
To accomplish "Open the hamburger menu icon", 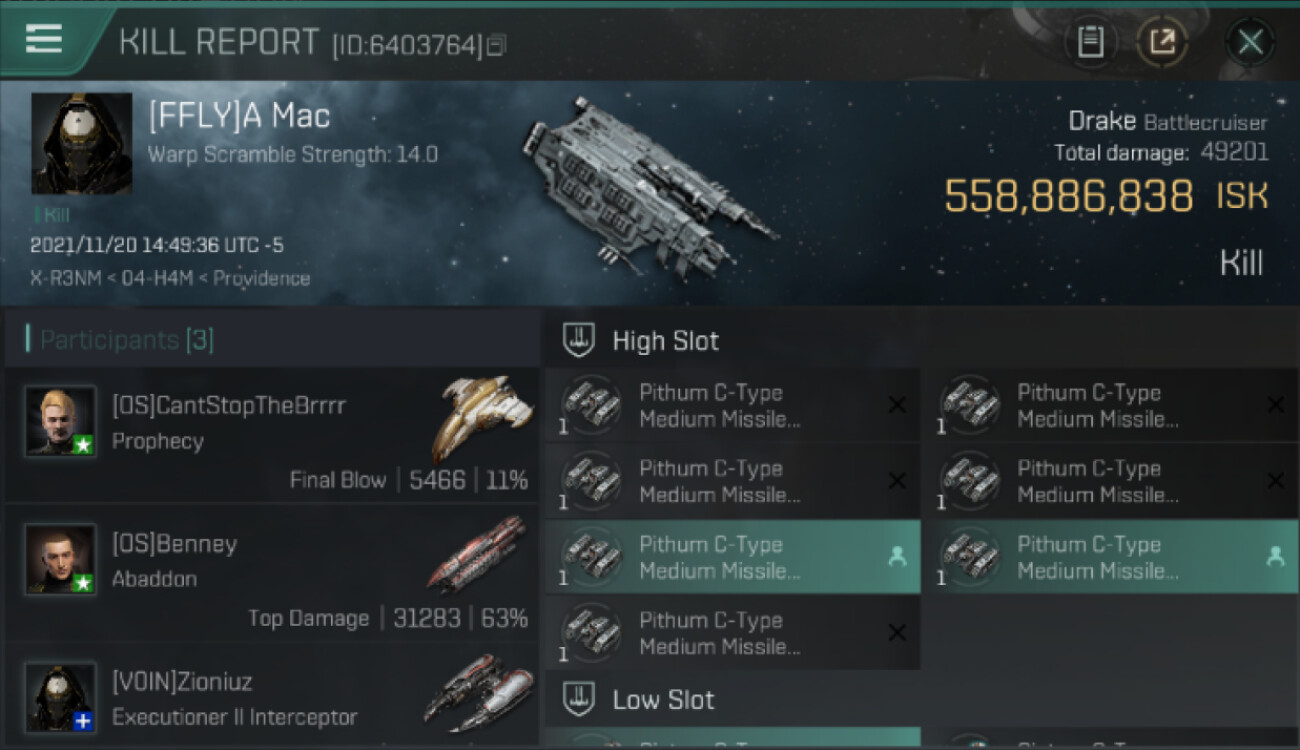I will click(43, 39).
